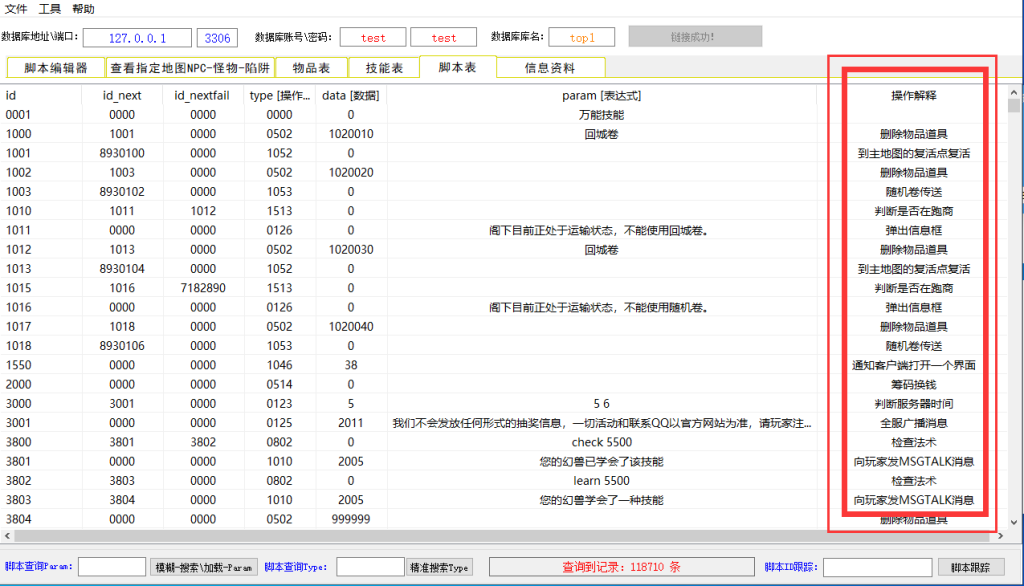
Task: Click the 操作解释 column header
Action: point(914,95)
